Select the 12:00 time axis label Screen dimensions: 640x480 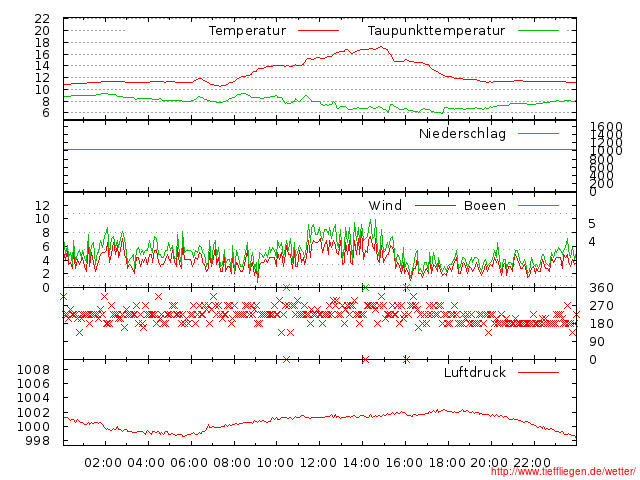click(318, 462)
